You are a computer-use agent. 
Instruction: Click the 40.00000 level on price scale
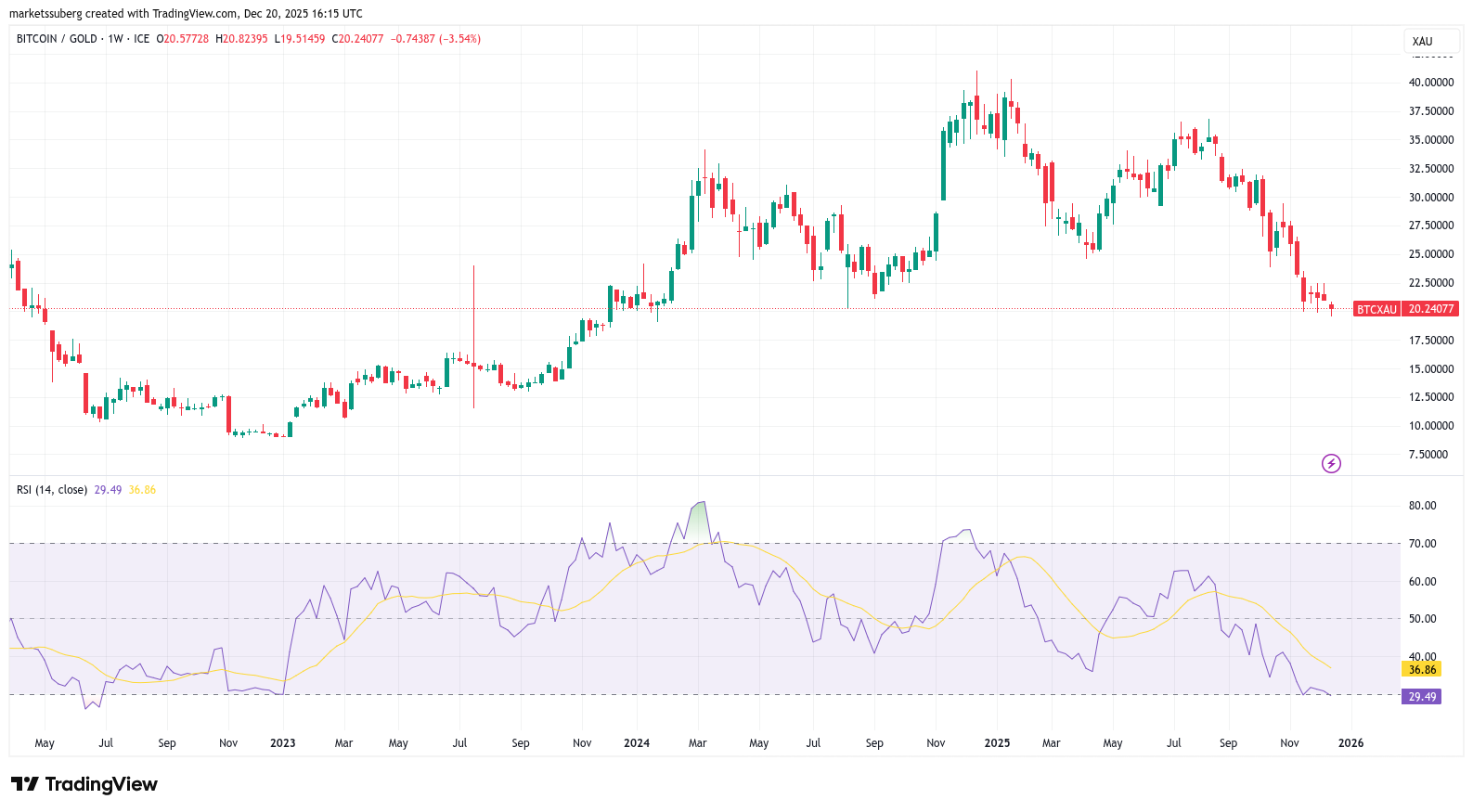coord(1430,83)
